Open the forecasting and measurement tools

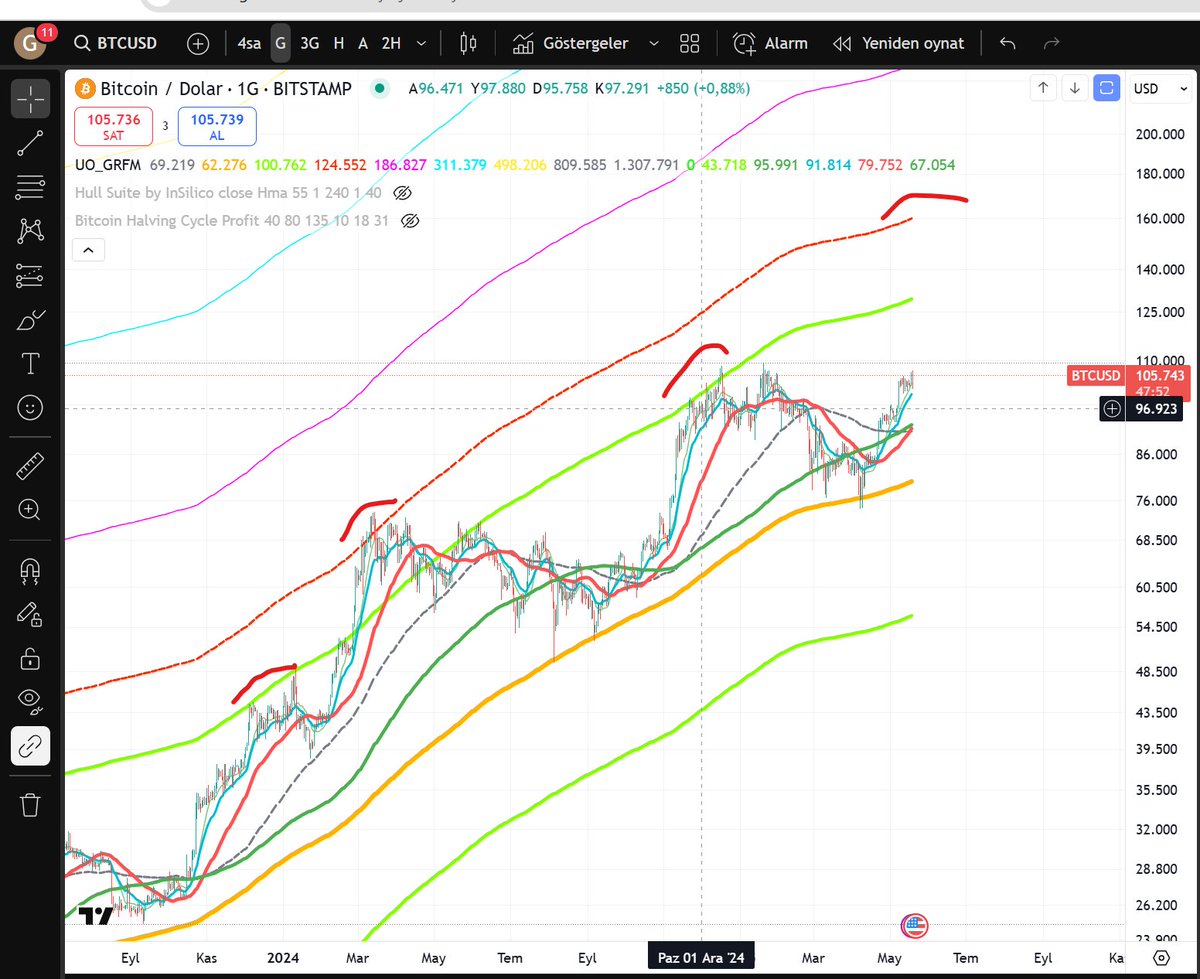pos(31,275)
